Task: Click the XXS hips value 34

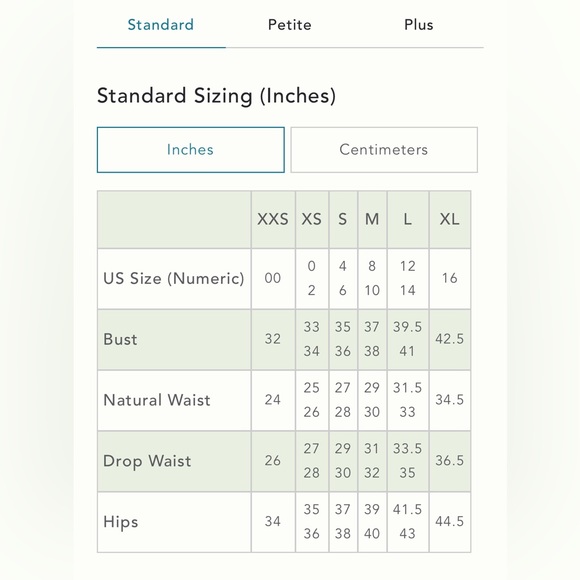Action: [273, 522]
